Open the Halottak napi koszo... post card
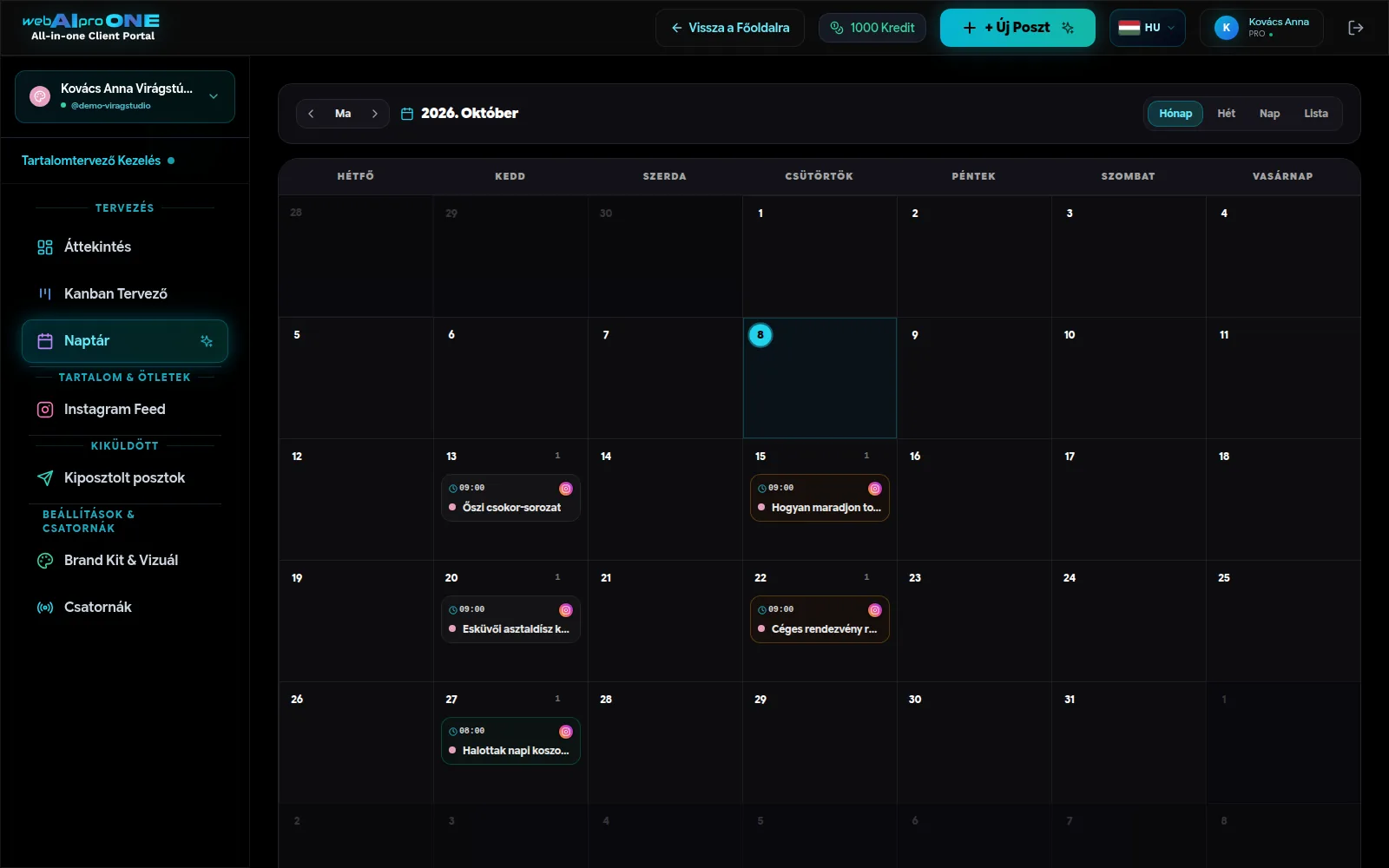Screen dimensions: 1389x868 coord(510,741)
